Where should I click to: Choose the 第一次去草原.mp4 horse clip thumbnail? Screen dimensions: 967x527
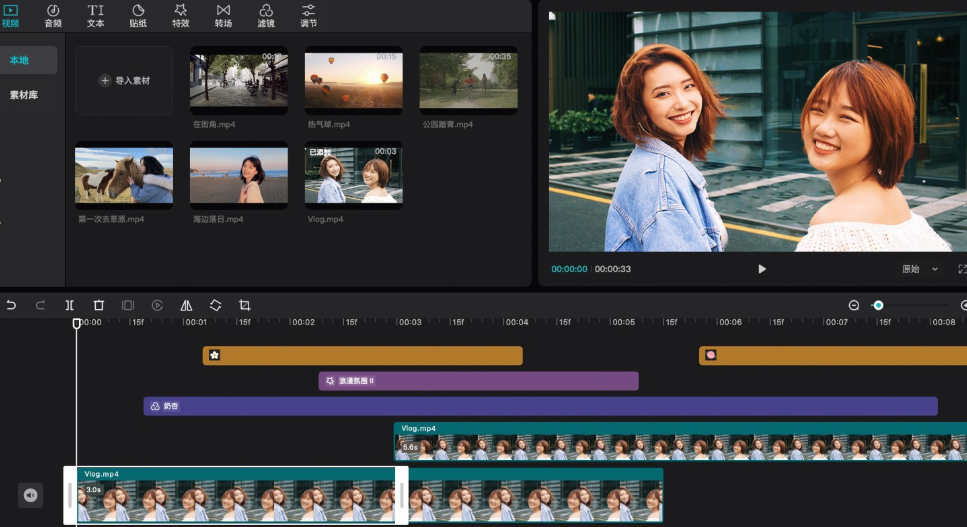coord(124,175)
